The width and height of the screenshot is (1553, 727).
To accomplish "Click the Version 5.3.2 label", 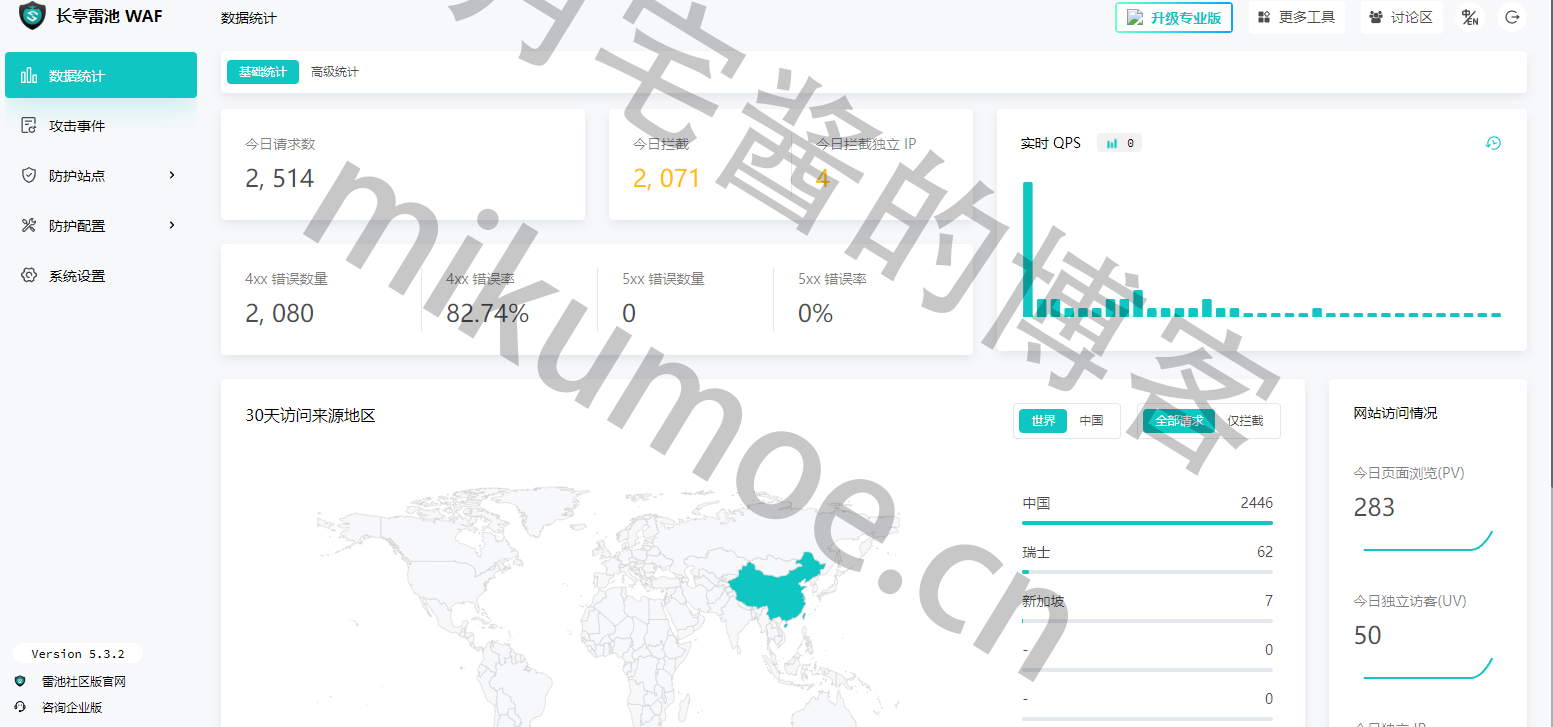I will 78,654.
